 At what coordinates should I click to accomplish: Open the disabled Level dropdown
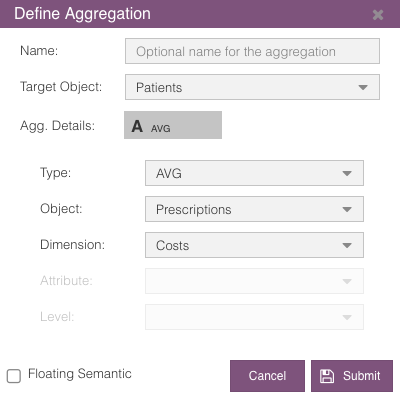pos(254,317)
